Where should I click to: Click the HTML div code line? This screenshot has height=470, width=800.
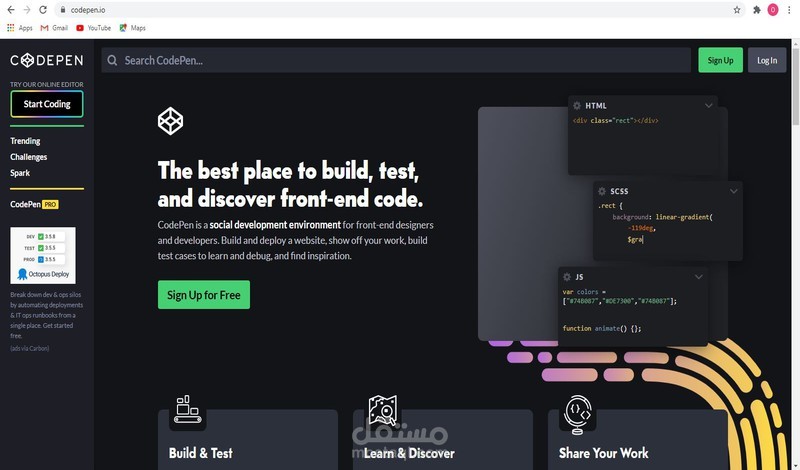point(615,121)
